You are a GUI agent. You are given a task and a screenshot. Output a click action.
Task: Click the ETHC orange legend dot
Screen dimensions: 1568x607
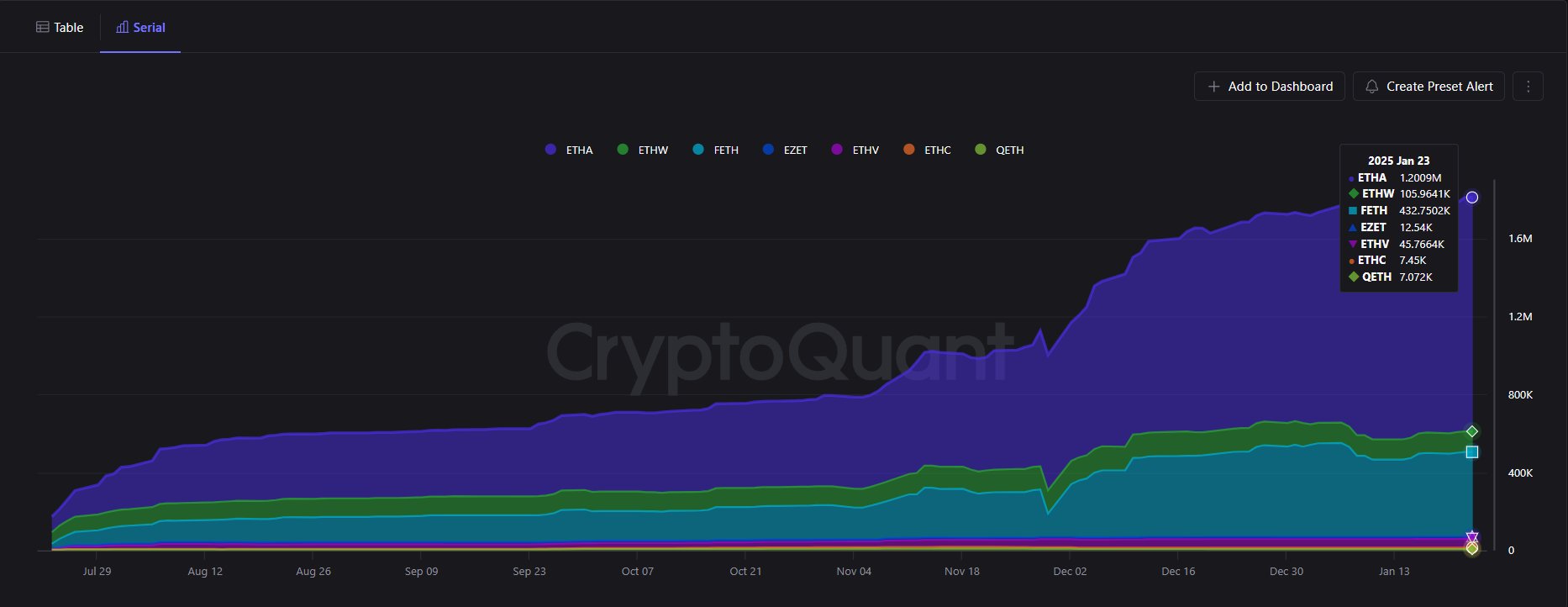(909, 150)
